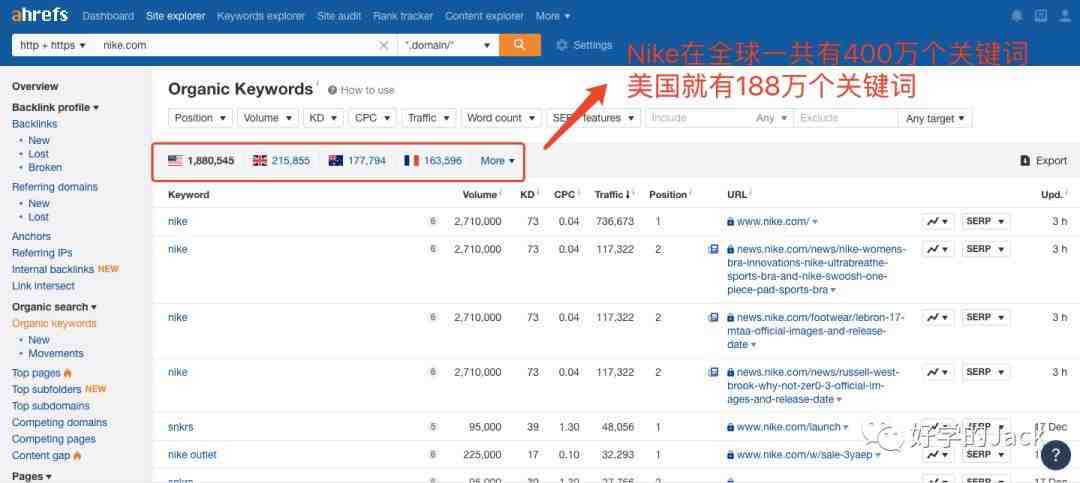Sort by the Volume column header
The height and width of the screenshot is (483, 1080).
[x=482, y=194]
